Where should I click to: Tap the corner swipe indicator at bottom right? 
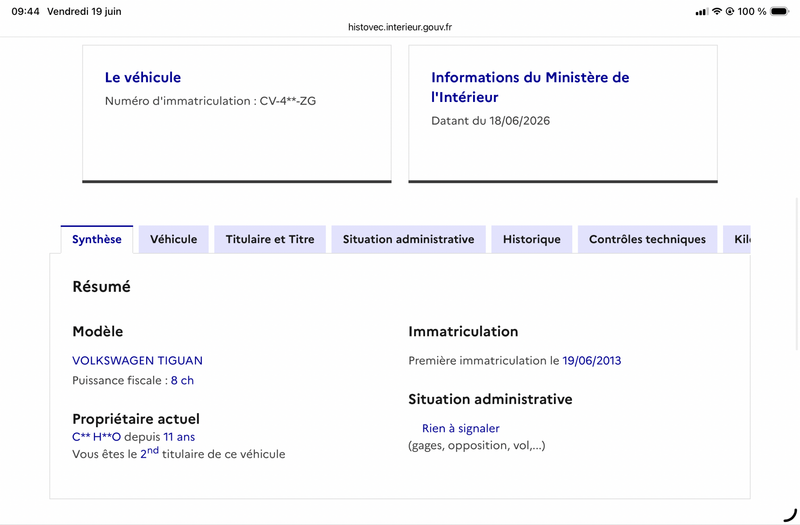[790, 515]
